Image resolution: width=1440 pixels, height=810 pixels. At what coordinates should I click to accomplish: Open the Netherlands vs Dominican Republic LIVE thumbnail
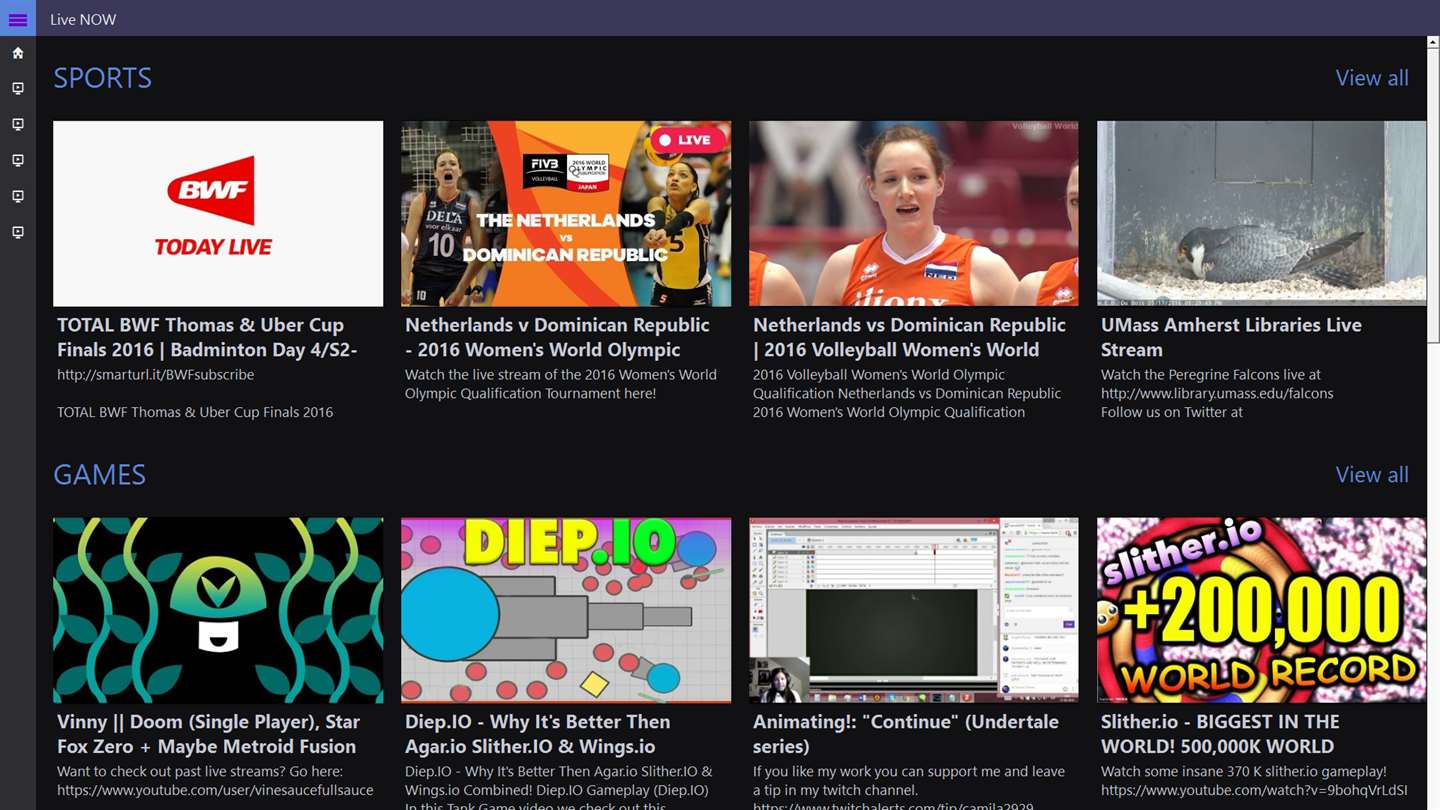tap(566, 214)
